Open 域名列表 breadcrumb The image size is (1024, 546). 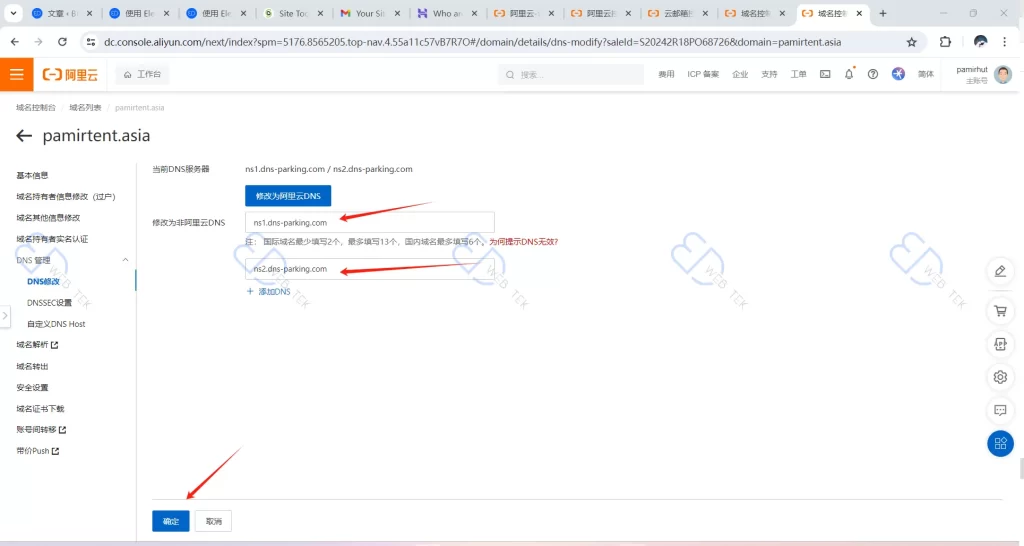click(x=86, y=108)
